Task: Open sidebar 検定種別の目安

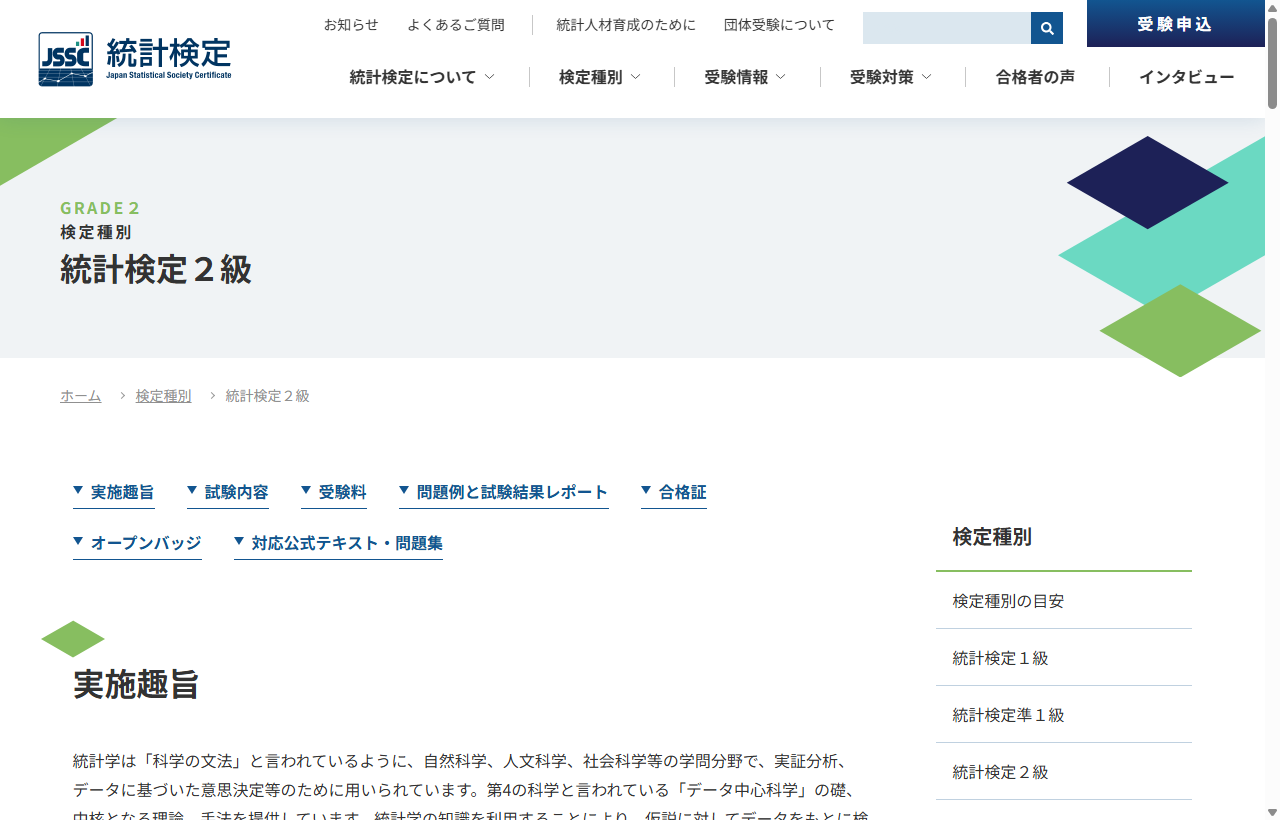Action: point(1064,601)
